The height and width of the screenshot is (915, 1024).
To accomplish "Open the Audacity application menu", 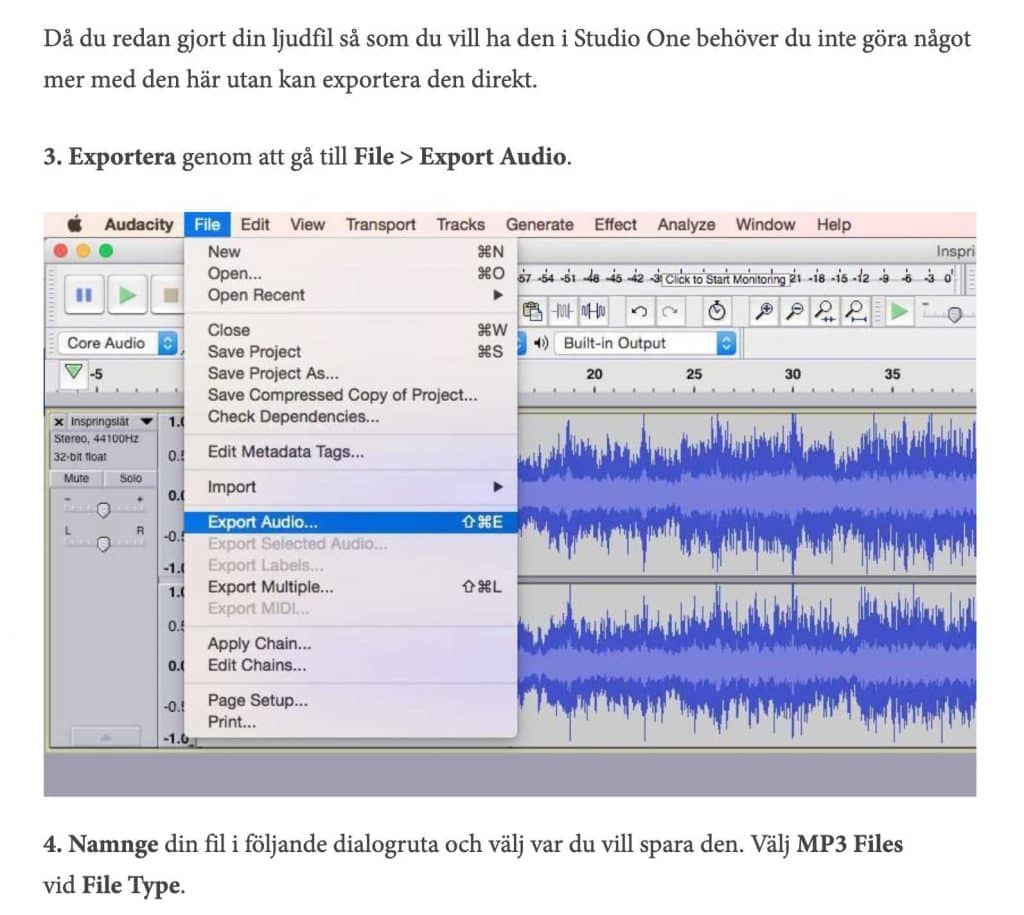I will coord(139,225).
